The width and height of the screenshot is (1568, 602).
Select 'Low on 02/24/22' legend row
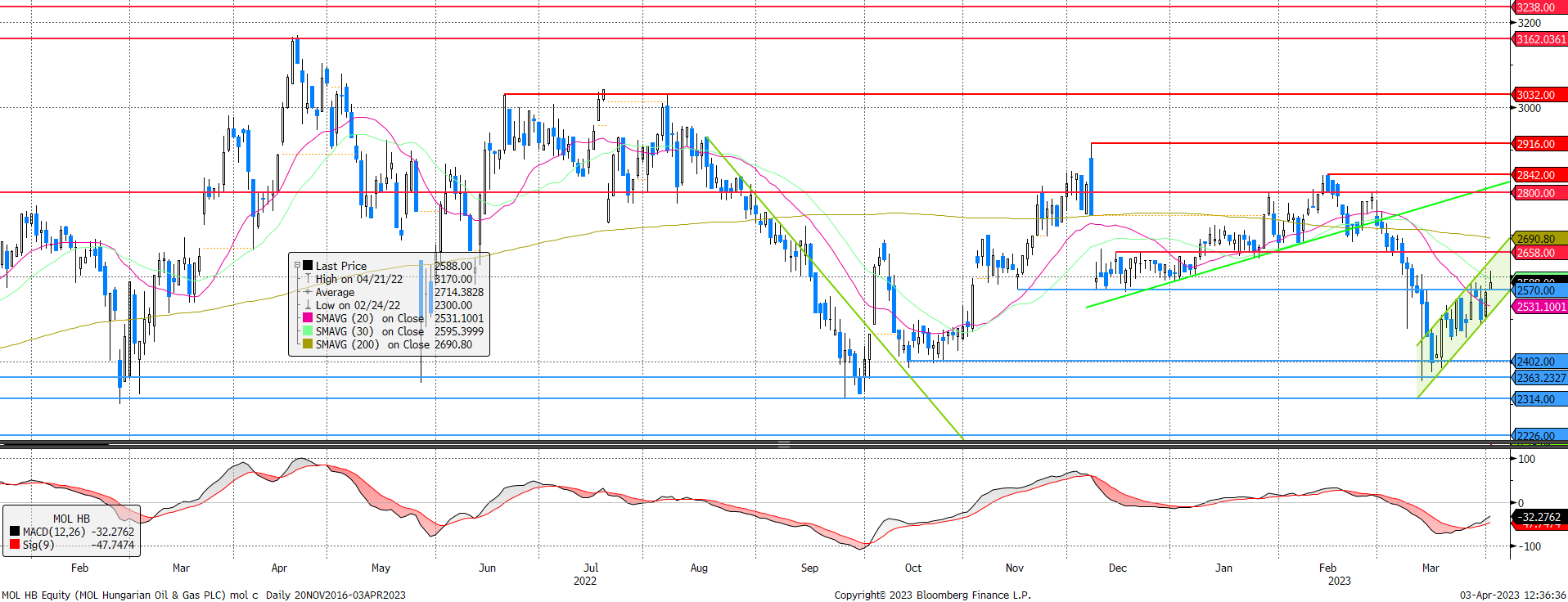click(358, 305)
